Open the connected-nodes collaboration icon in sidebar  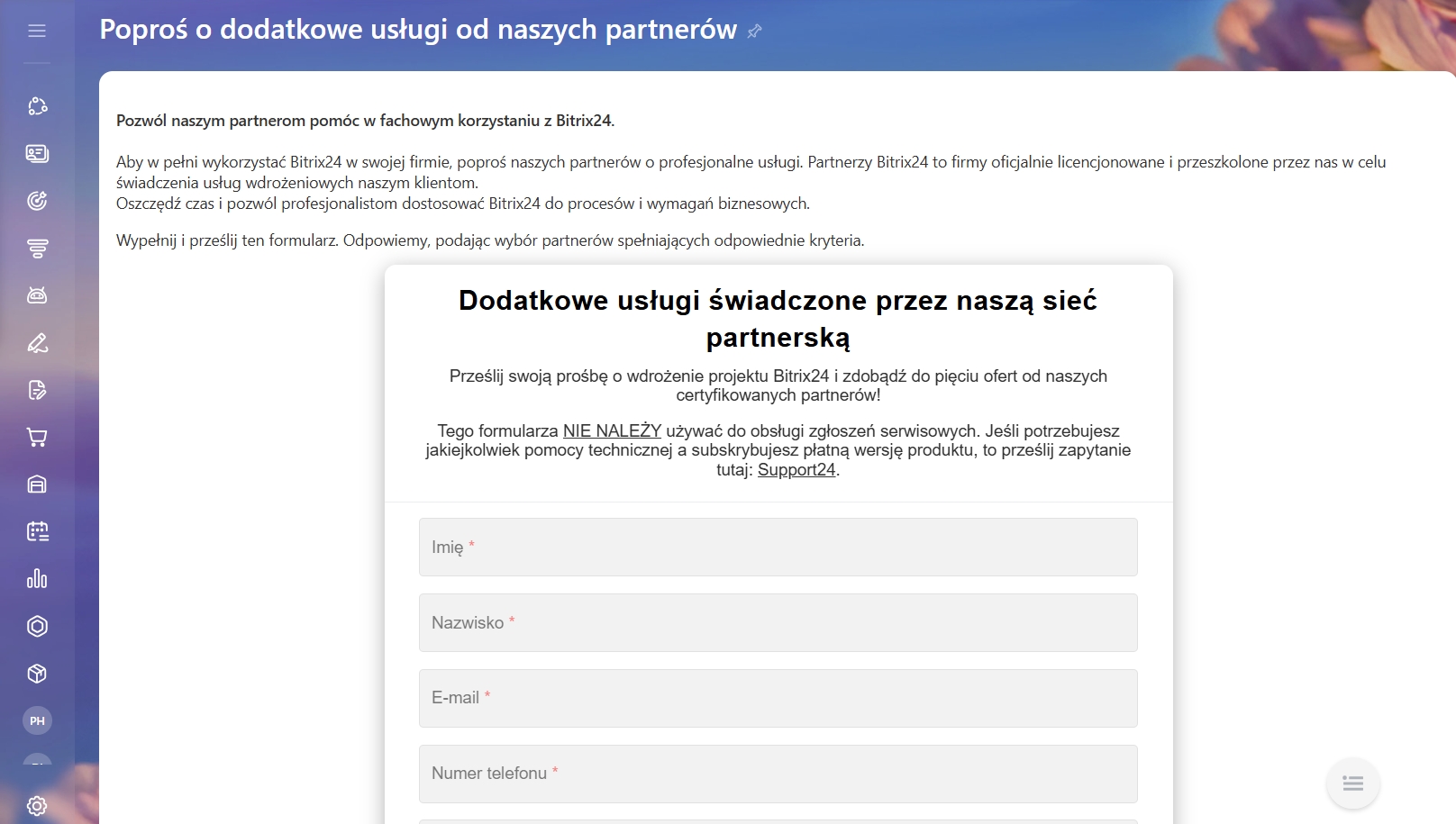pyautogui.click(x=37, y=106)
